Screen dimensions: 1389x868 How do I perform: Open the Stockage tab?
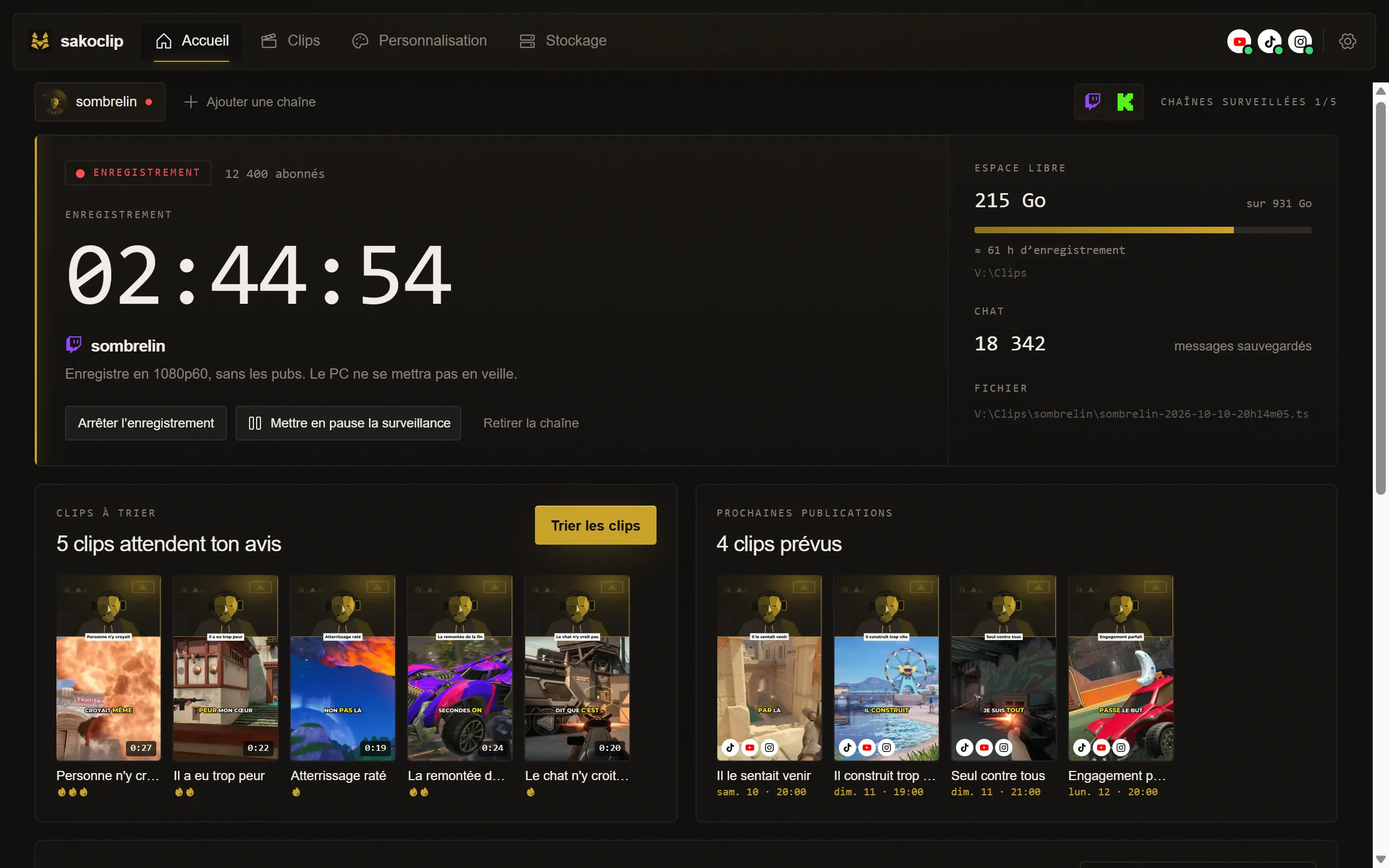click(563, 41)
